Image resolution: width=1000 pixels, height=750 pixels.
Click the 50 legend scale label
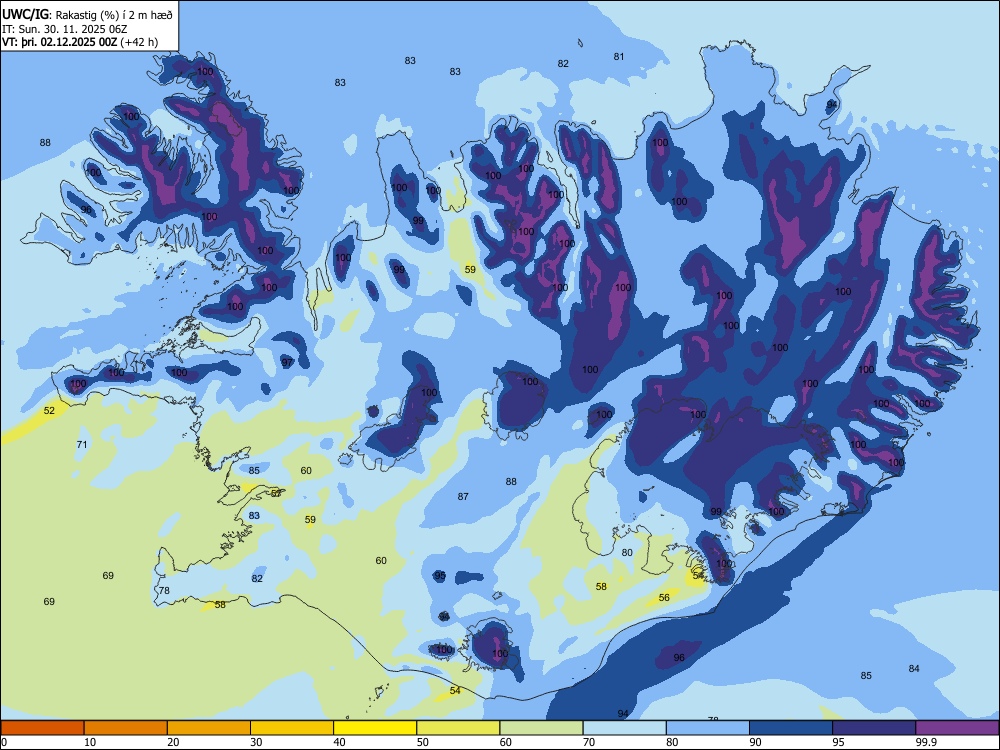point(422,742)
